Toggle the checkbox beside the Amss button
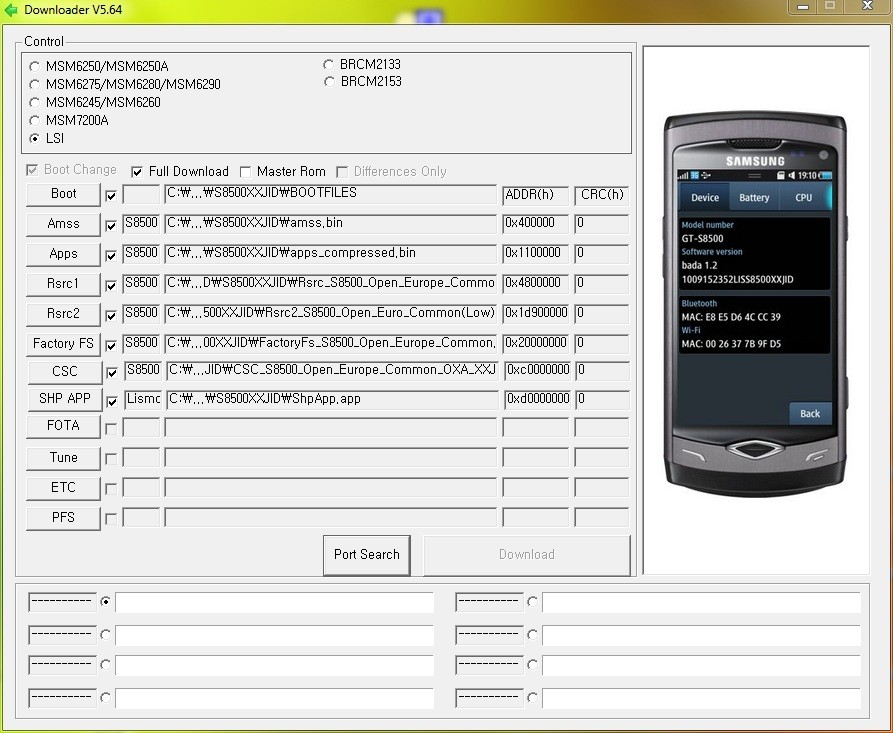 [111, 226]
